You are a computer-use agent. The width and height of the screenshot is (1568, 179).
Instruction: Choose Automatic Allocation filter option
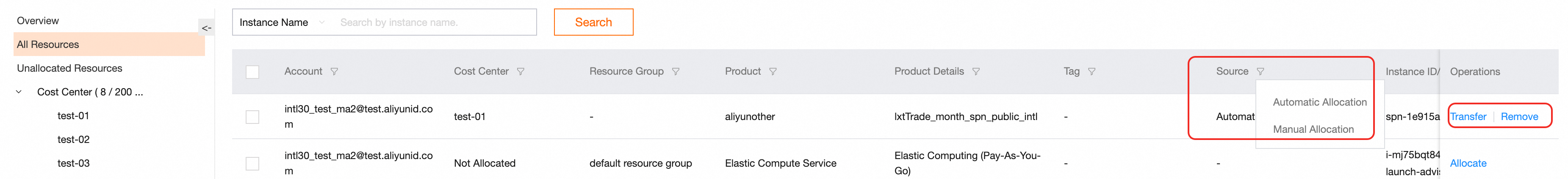click(1320, 102)
